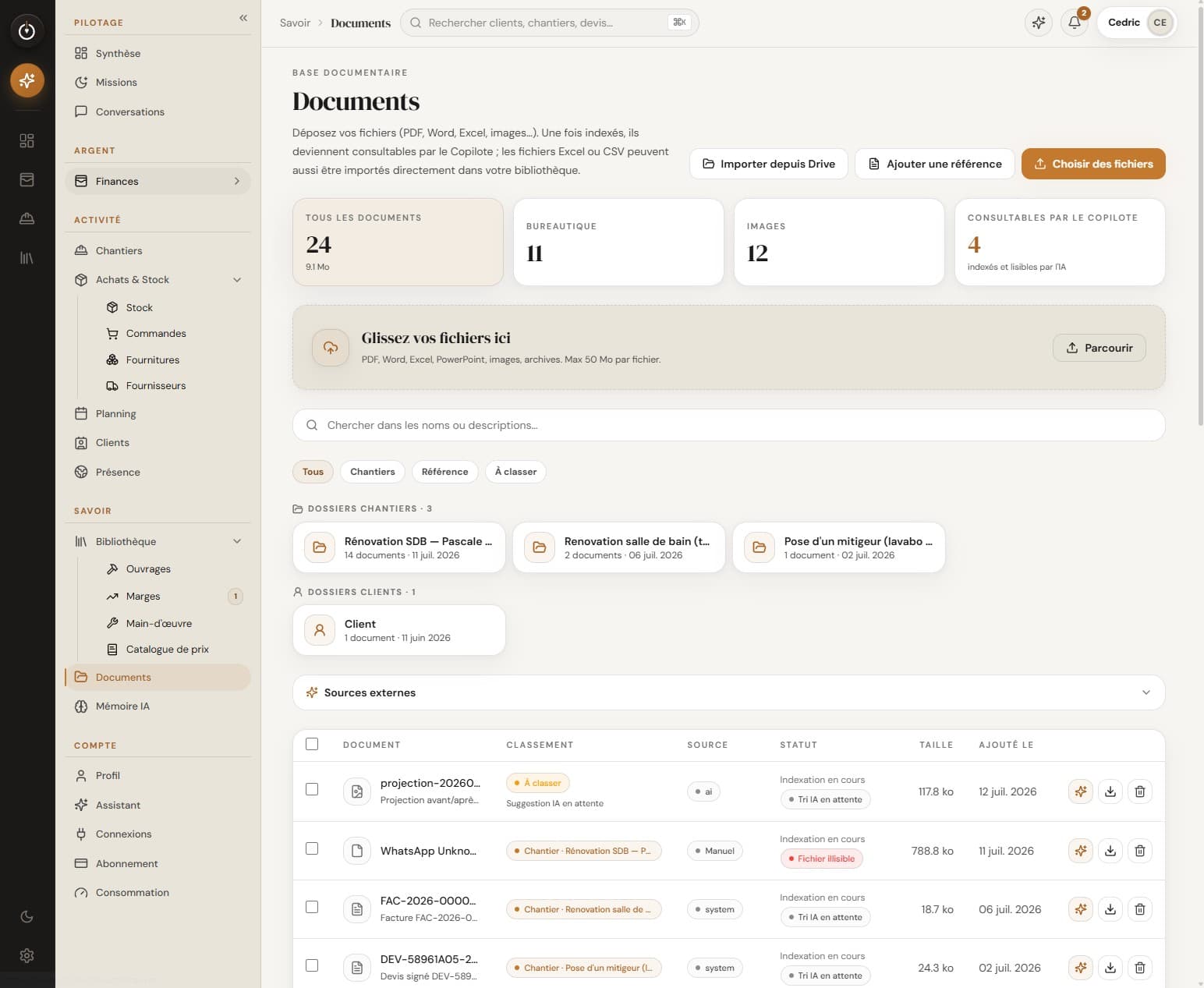Click Choisir des fichiers button
The image size is (1204, 988).
point(1093,164)
